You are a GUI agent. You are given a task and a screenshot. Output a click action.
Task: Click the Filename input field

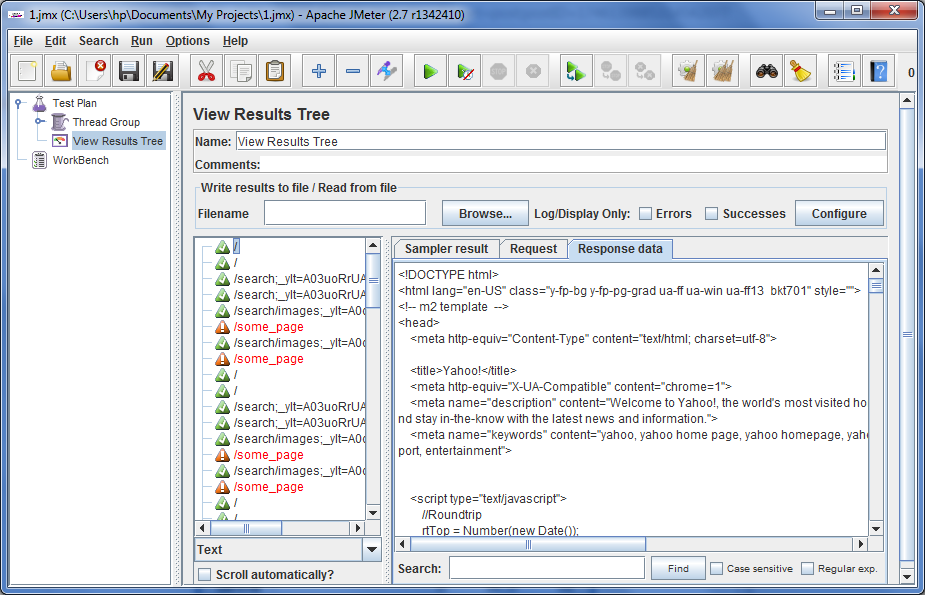345,213
